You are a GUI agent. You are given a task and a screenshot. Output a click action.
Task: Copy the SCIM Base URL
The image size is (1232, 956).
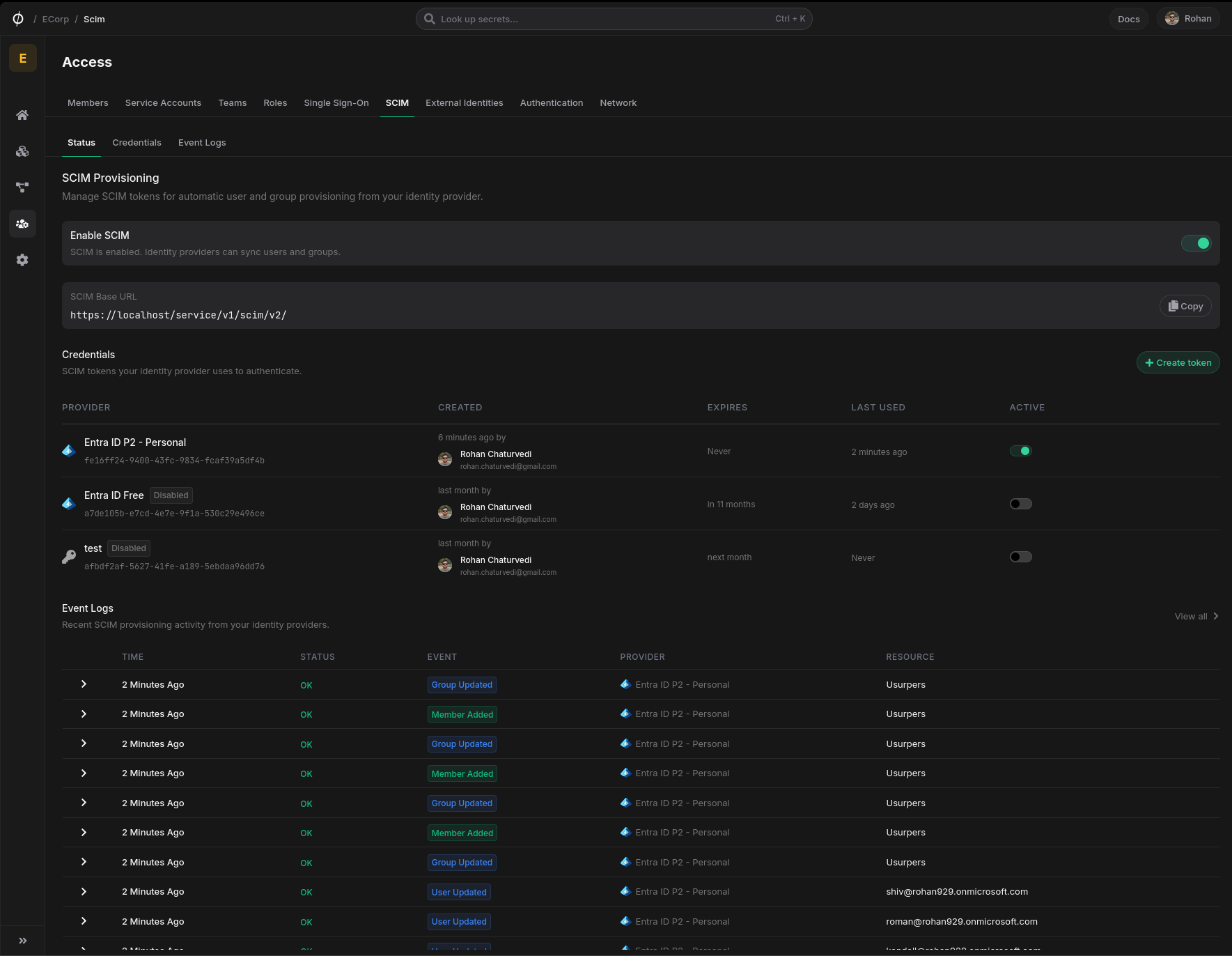tap(1186, 306)
